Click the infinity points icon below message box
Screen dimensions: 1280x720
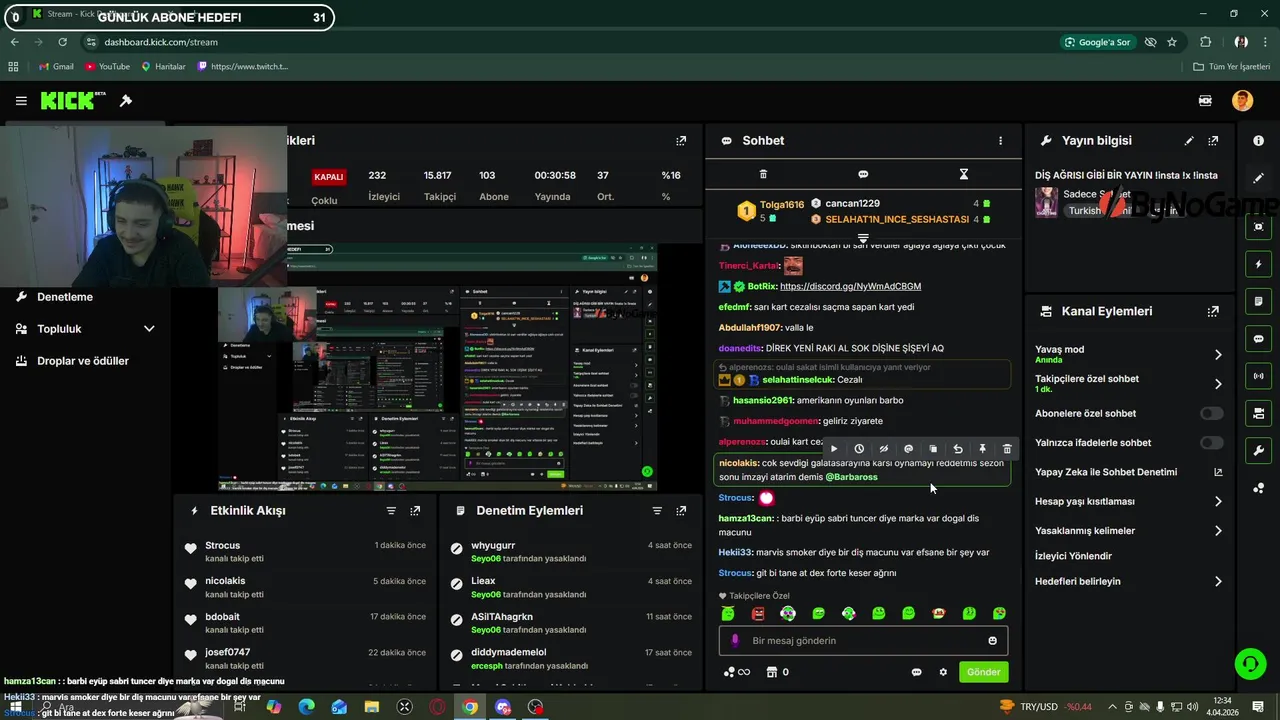click(737, 672)
